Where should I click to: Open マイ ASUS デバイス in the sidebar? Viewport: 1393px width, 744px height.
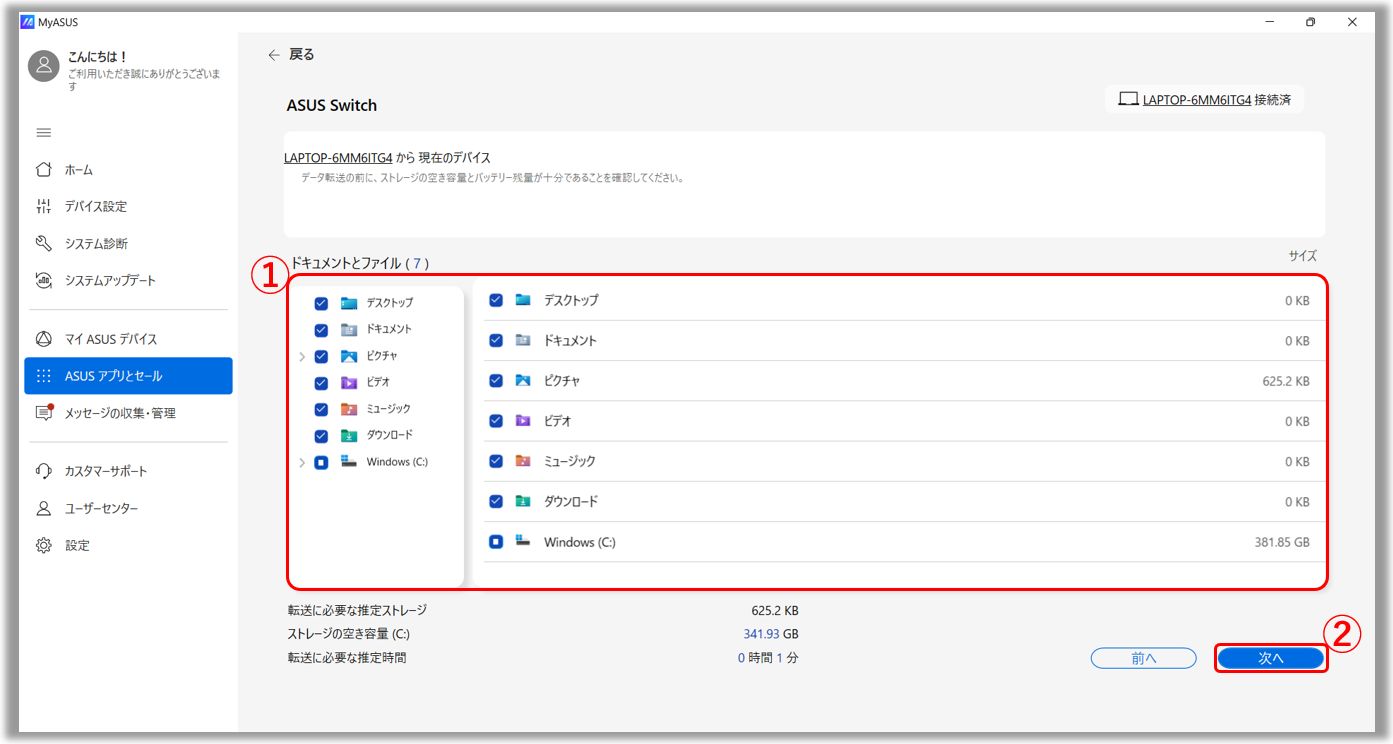click(x=128, y=339)
